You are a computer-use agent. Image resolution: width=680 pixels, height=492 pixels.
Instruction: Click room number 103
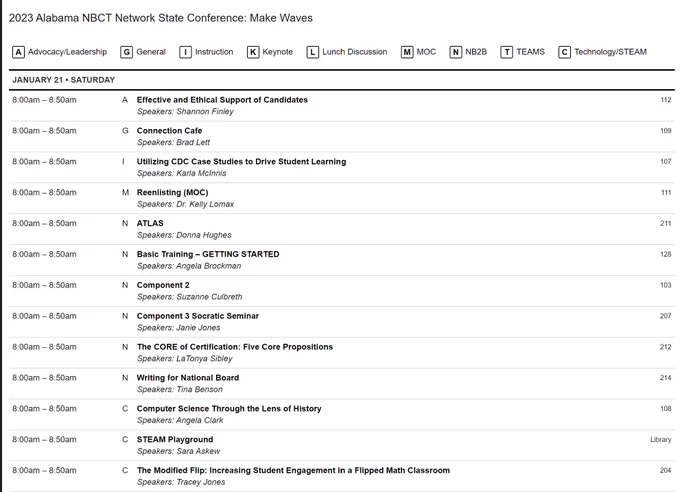pyautogui.click(x=666, y=285)
